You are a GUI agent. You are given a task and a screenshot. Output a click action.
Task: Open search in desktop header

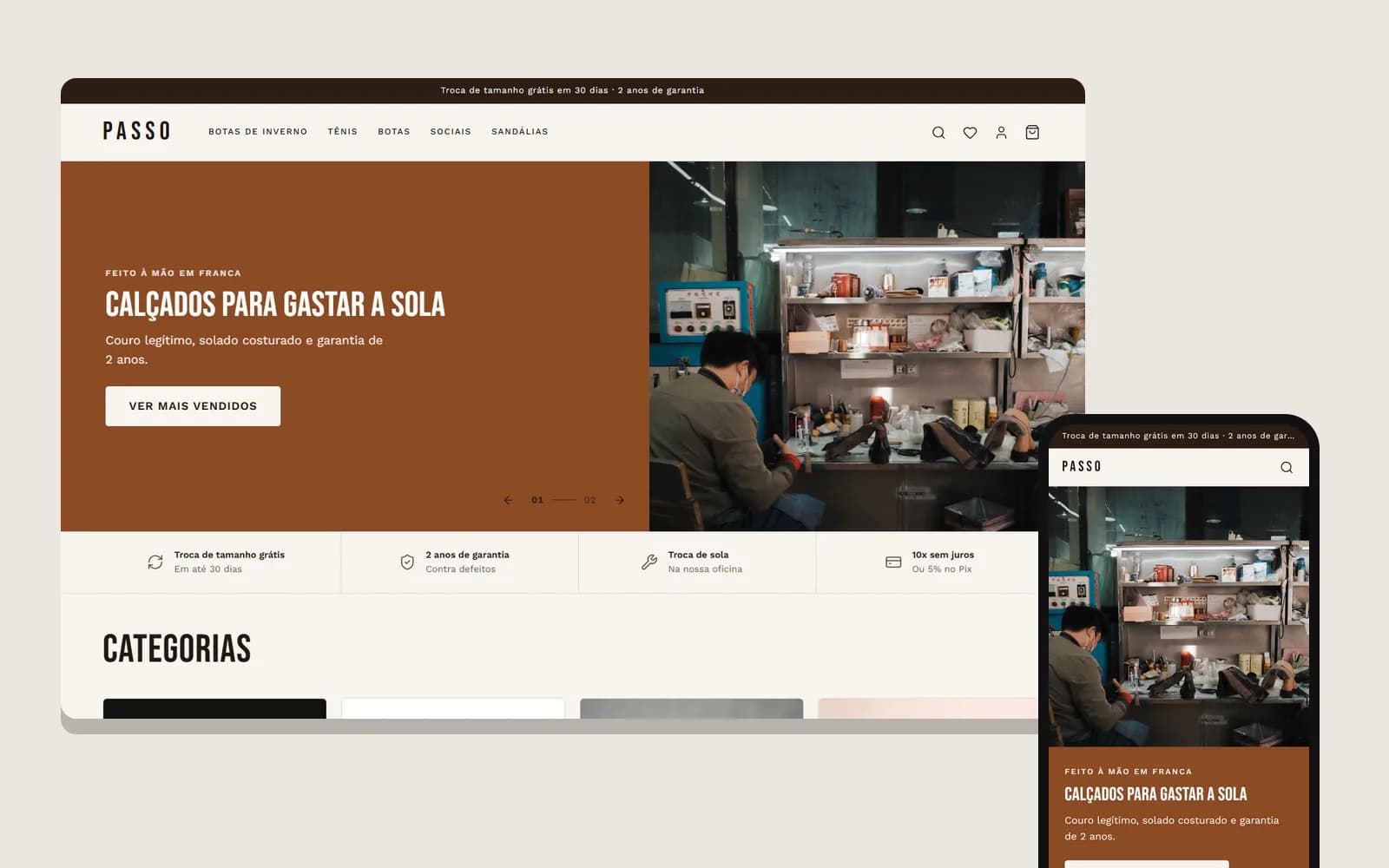(938, 133)
